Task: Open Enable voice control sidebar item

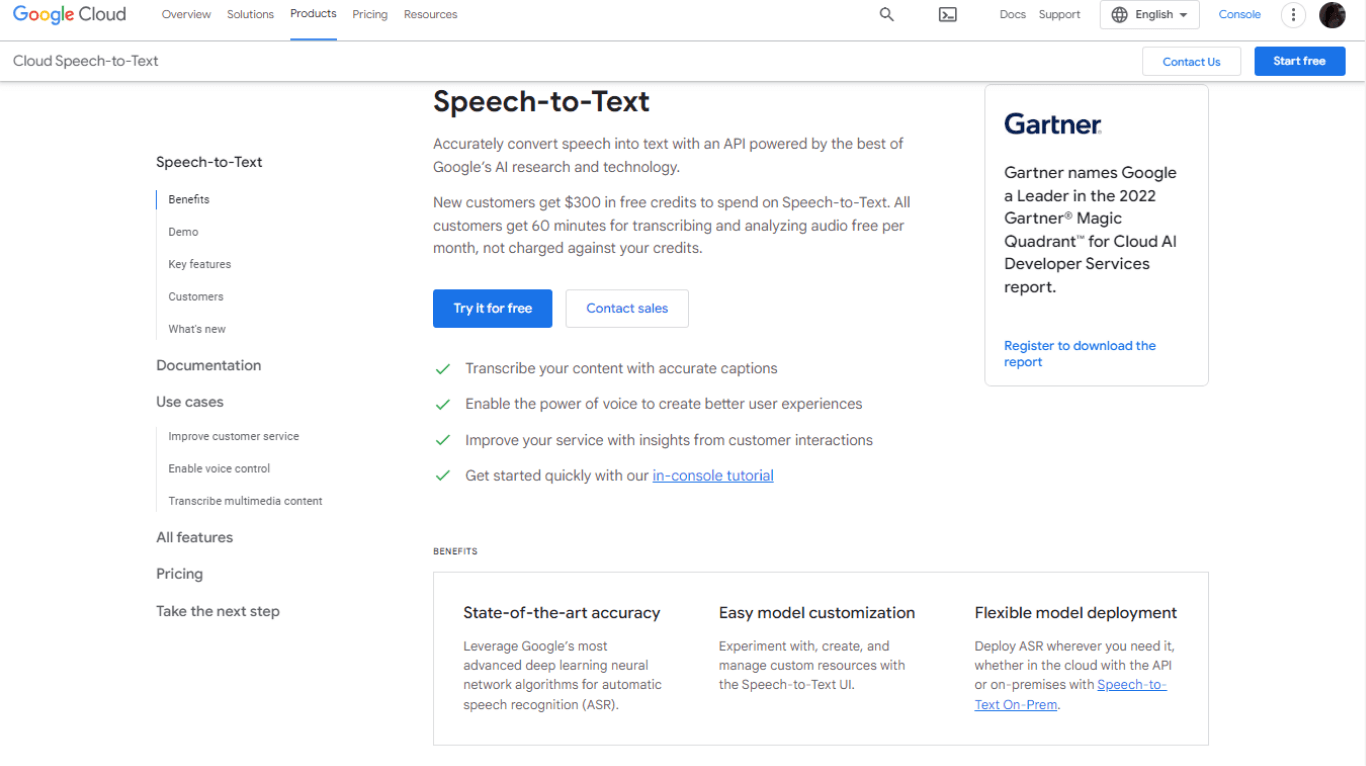Action: 219,469
